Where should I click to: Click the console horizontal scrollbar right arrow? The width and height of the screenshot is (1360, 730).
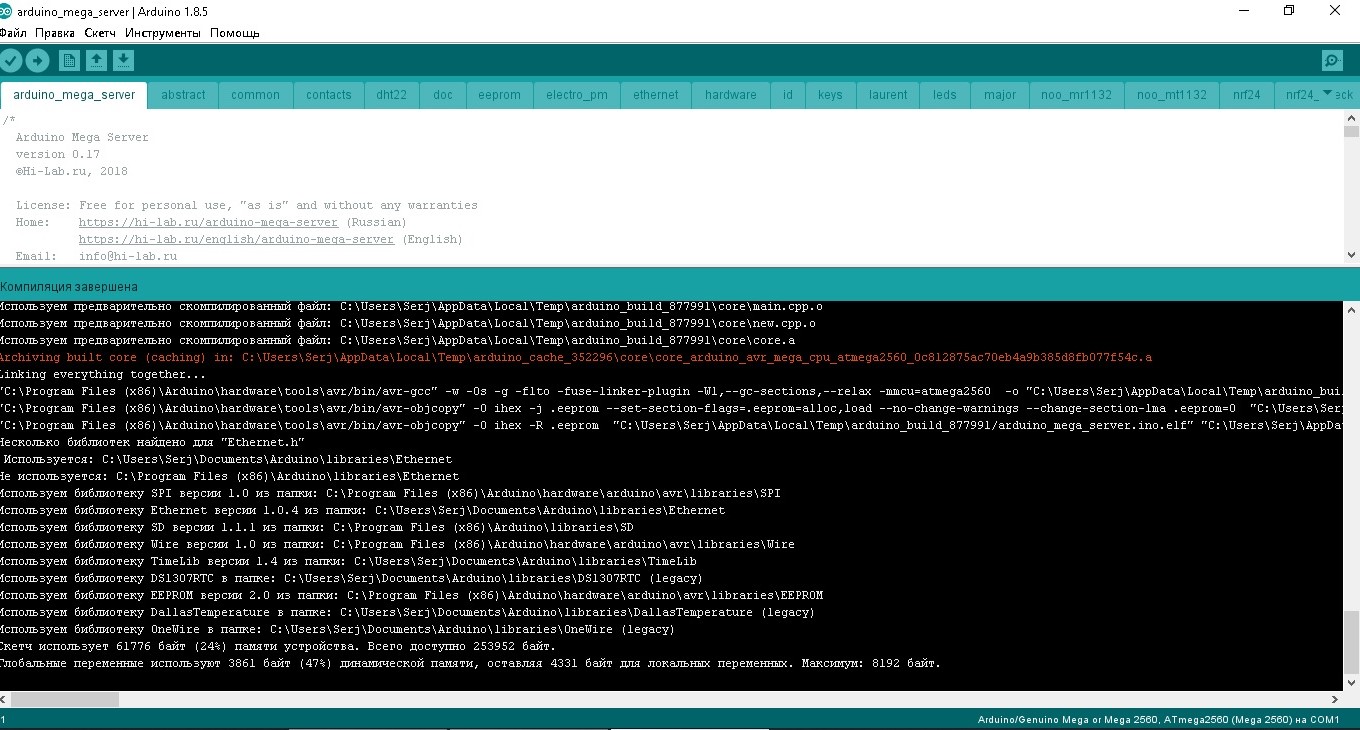pyautogui.click(x=1336, y=699)
